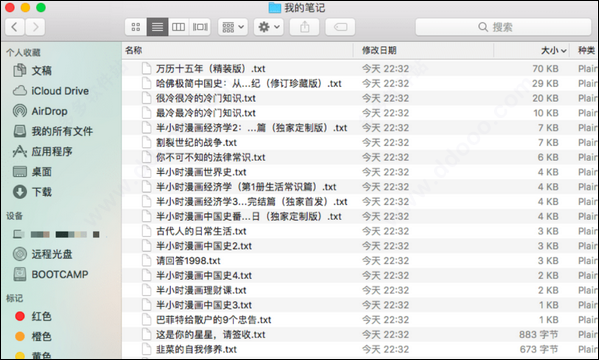Click the 883 字节 size cell
The width and height of the screenshot is (599, 360).
tap(538, 335)
